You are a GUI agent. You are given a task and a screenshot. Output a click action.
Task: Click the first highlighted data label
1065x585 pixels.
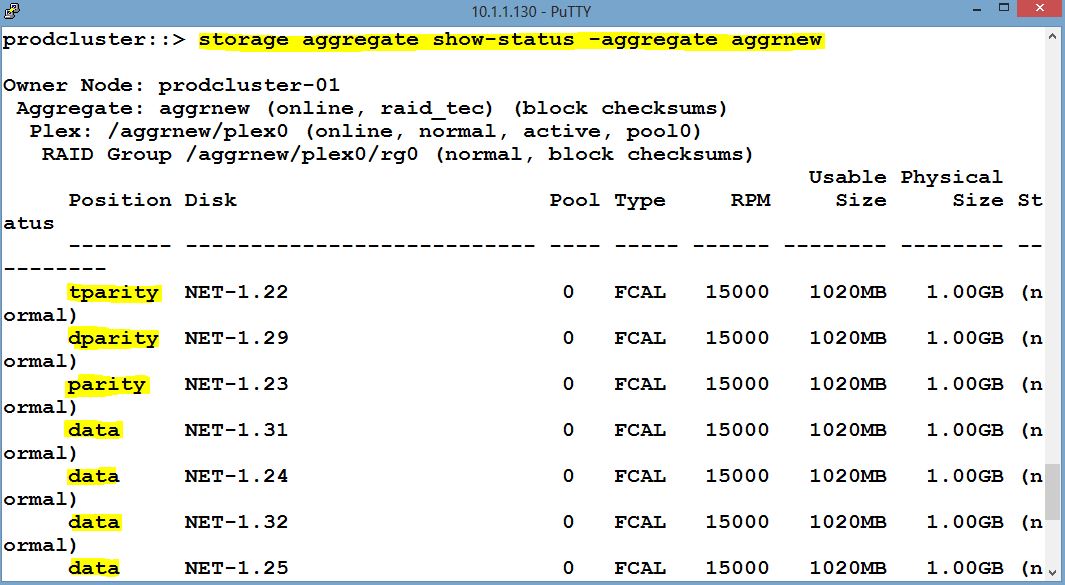pos(93,430)
